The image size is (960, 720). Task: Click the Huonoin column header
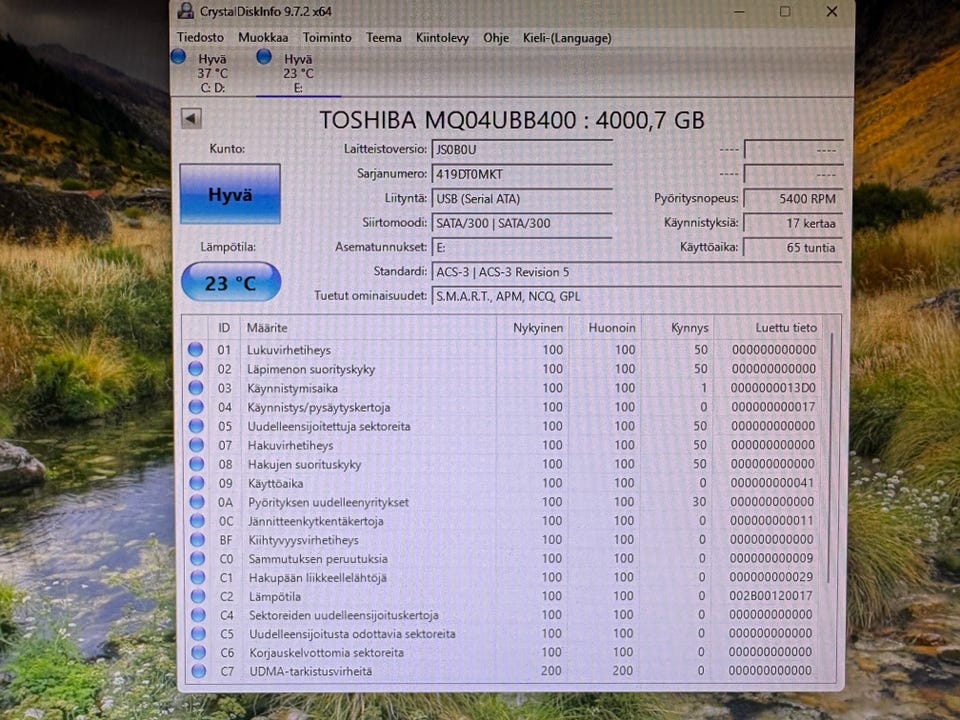[605, 328]
